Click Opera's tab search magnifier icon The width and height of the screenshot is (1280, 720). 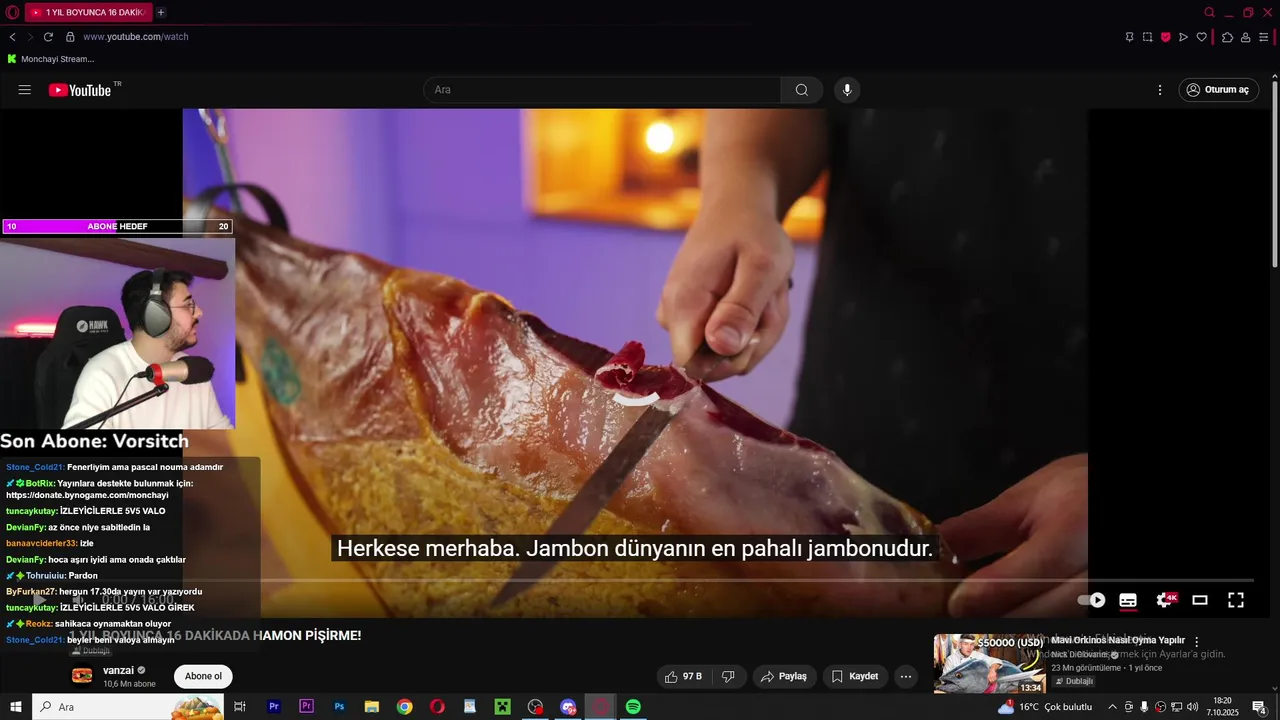[1209, 13]
